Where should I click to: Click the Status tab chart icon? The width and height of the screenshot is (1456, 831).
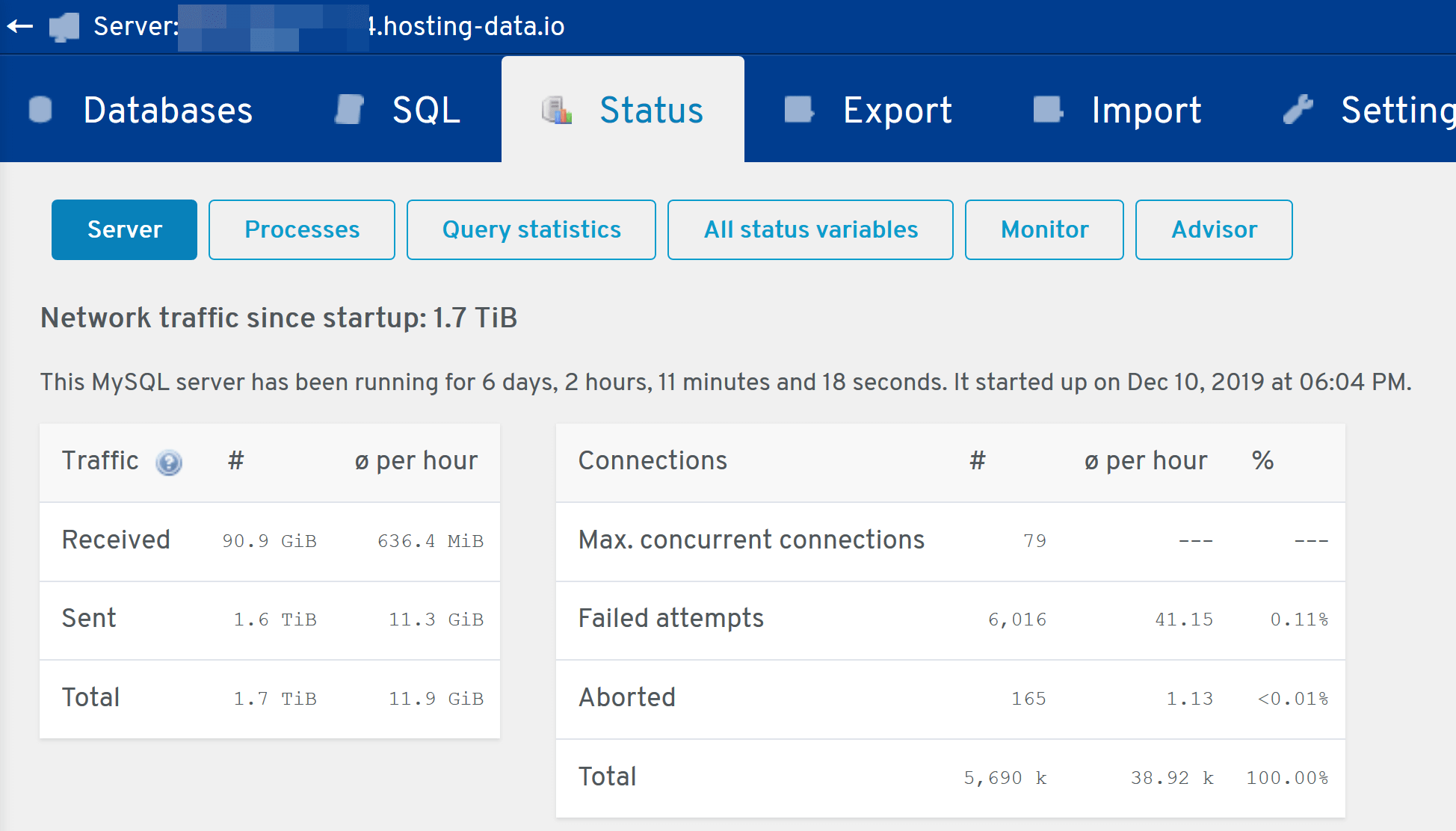click(557, 110)
